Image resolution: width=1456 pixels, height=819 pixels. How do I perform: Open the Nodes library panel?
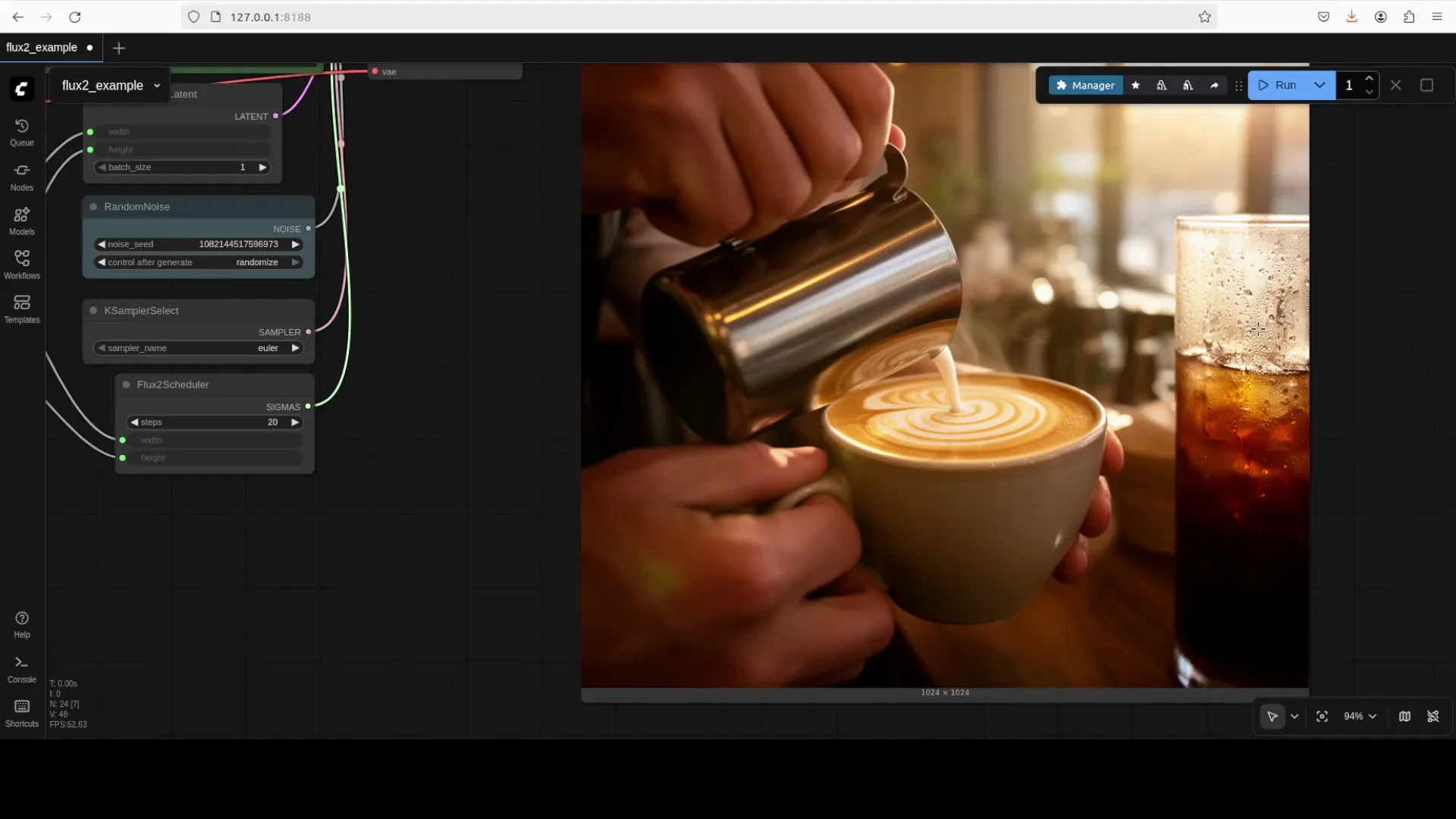tap(21, 177)
